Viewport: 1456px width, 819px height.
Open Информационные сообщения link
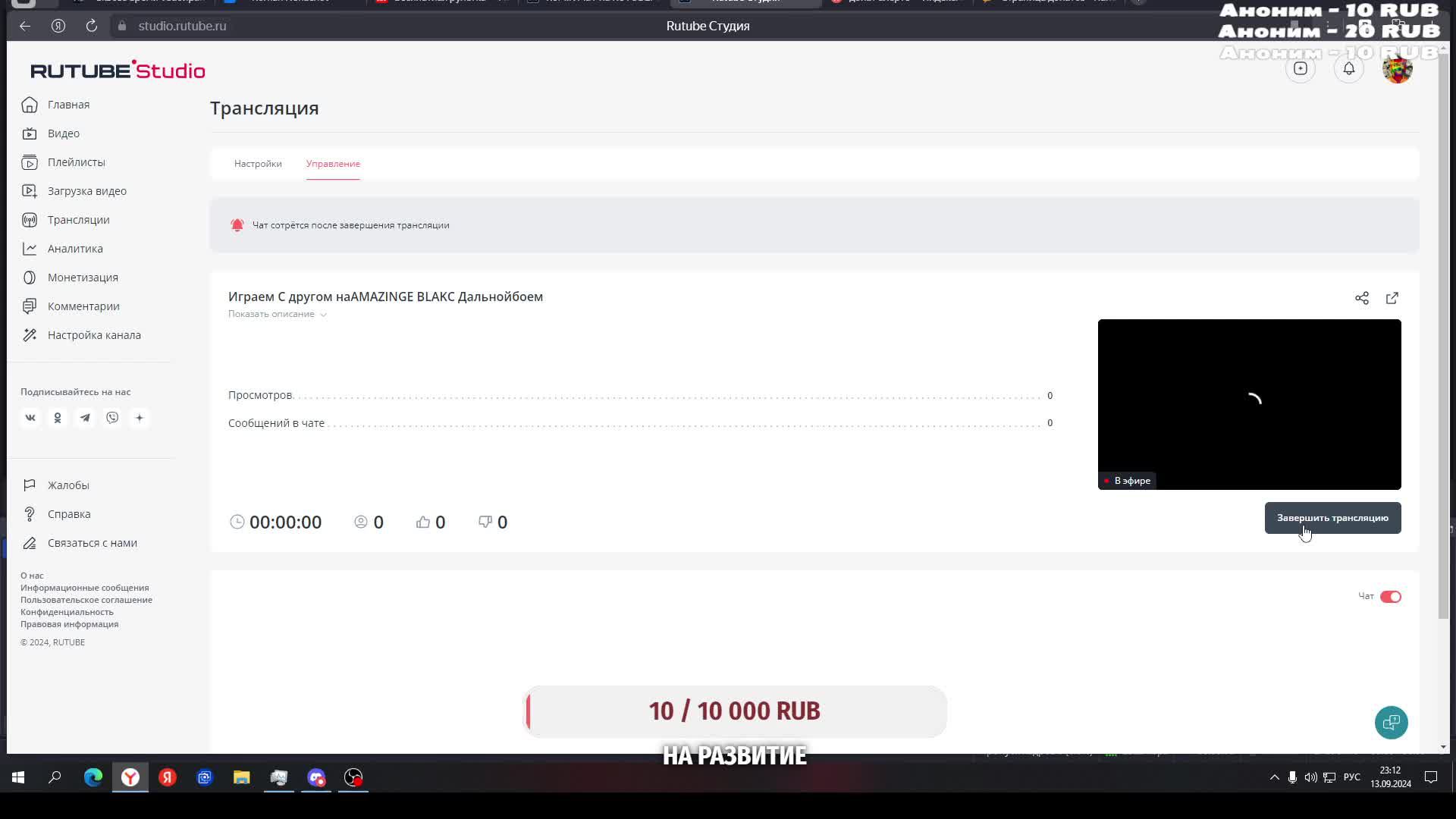[85, 588]
